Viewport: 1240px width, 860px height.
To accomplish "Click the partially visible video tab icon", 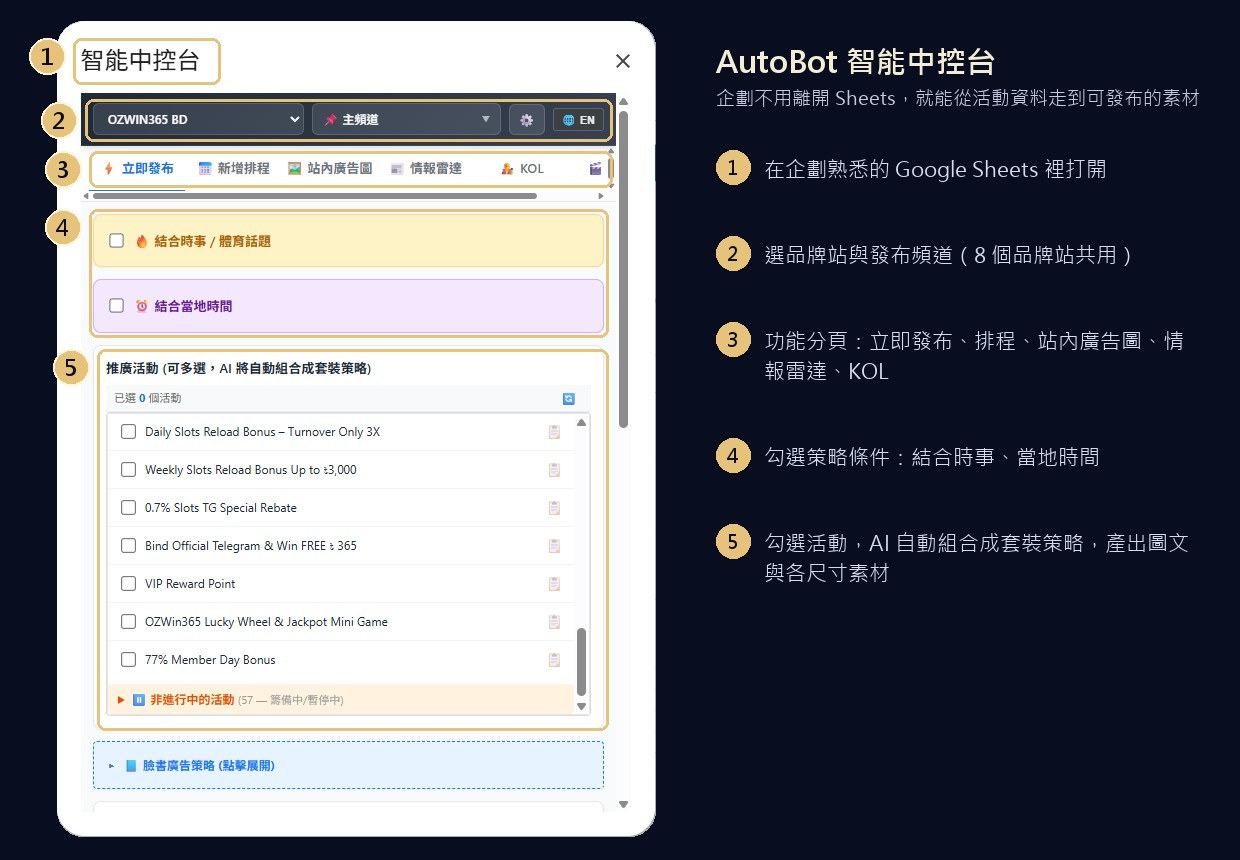I will pyautogui.click(x=596, y=169).
